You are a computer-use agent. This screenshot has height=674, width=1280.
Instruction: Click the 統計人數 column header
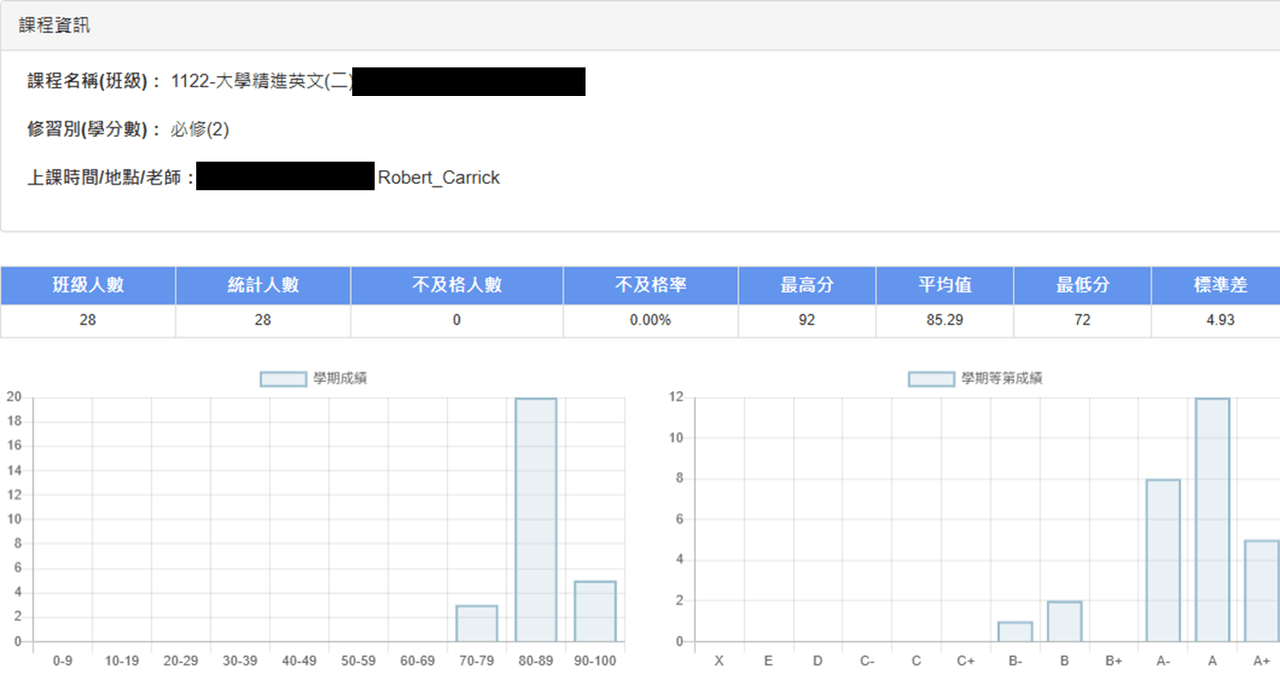pos(263,285)
